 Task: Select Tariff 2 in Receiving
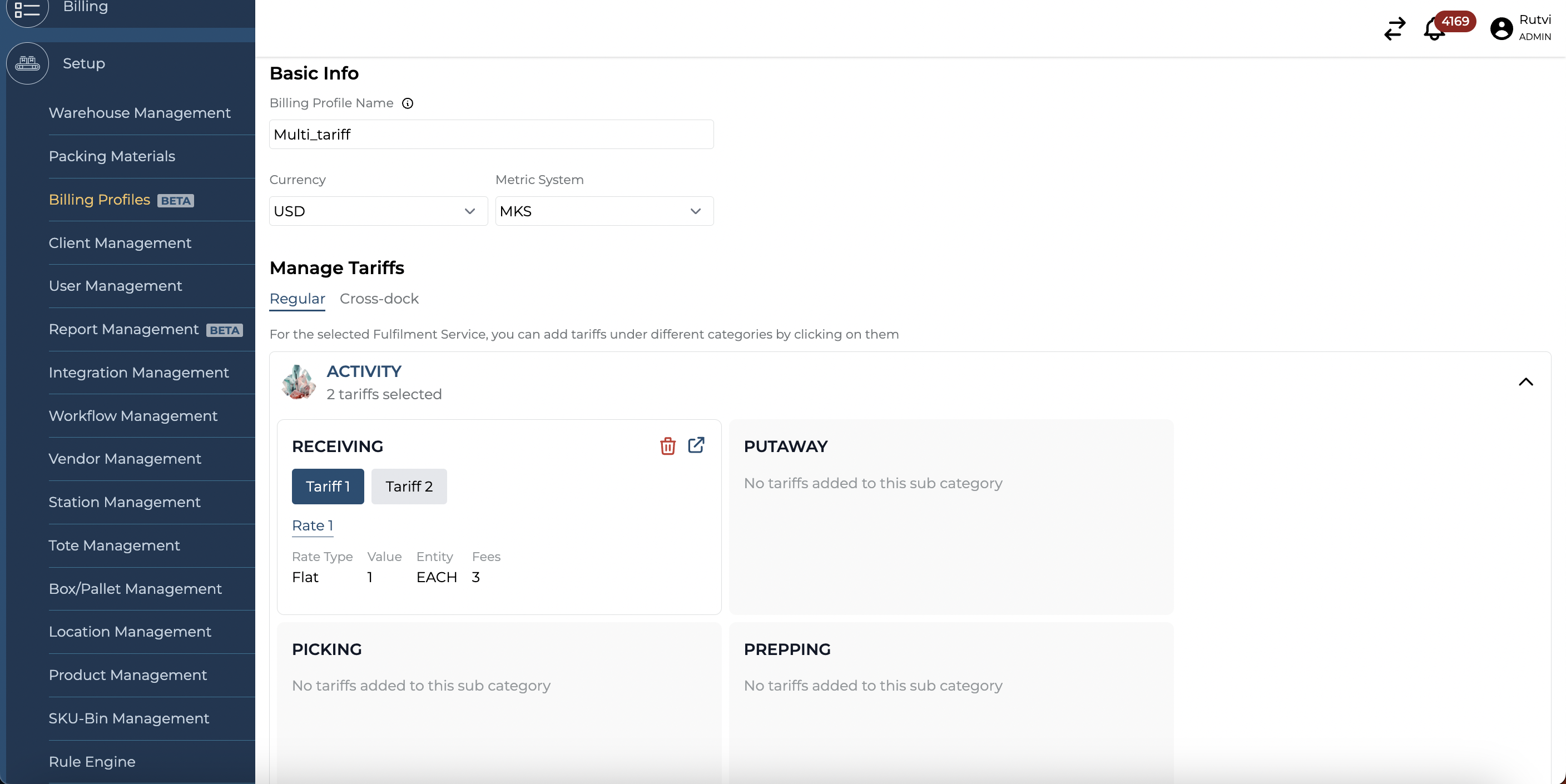click(409, 486)
